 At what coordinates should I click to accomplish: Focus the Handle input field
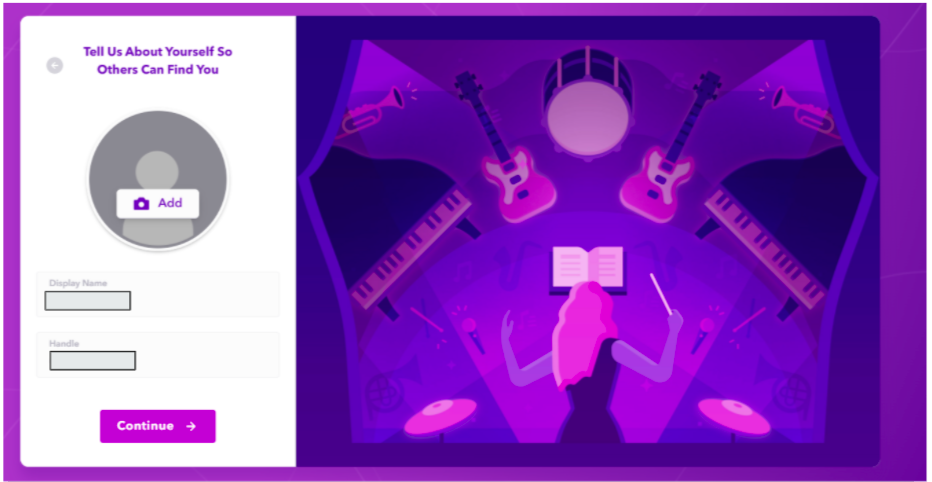coord(158,354)
